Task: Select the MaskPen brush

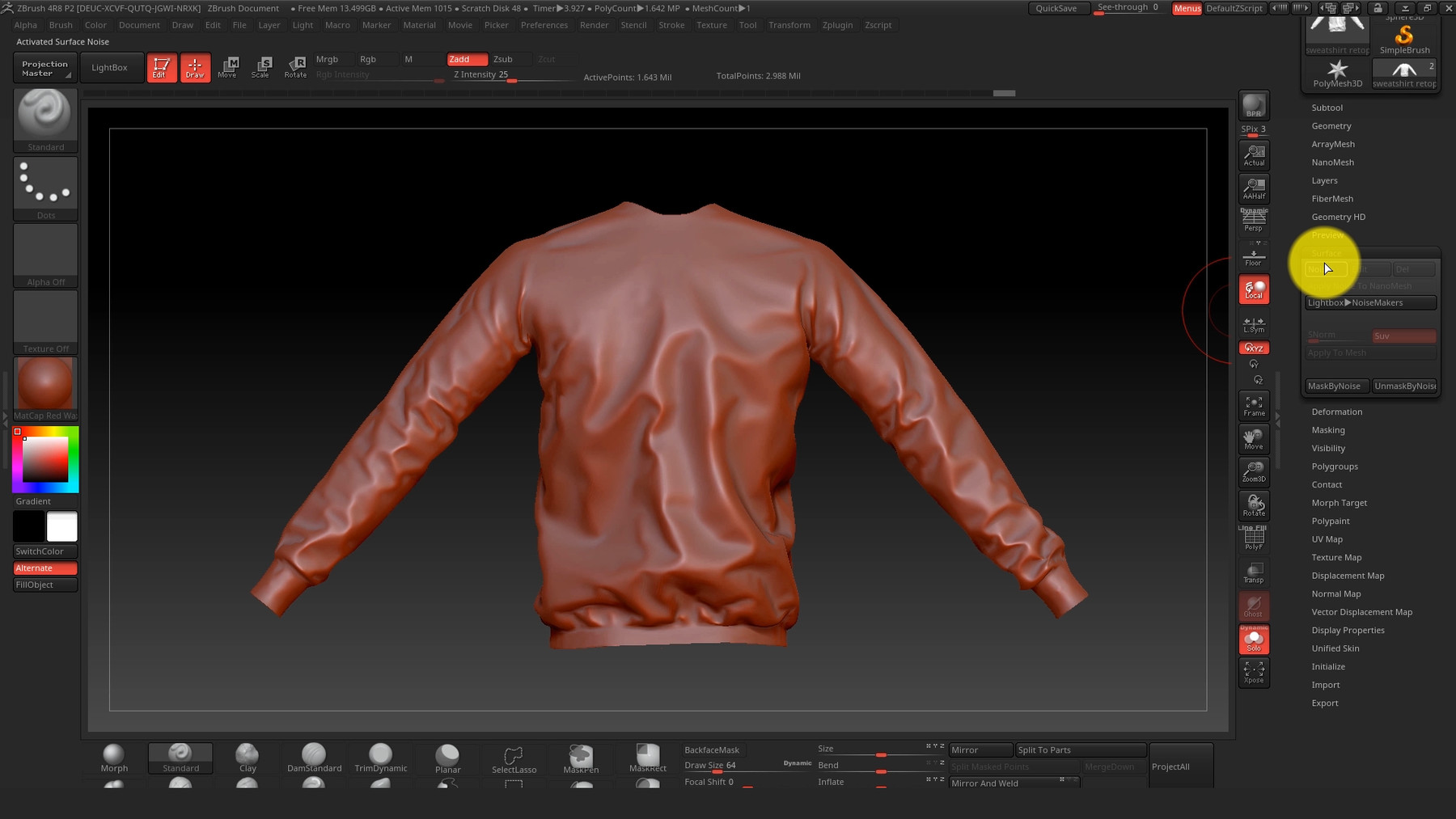Action: 580,756
